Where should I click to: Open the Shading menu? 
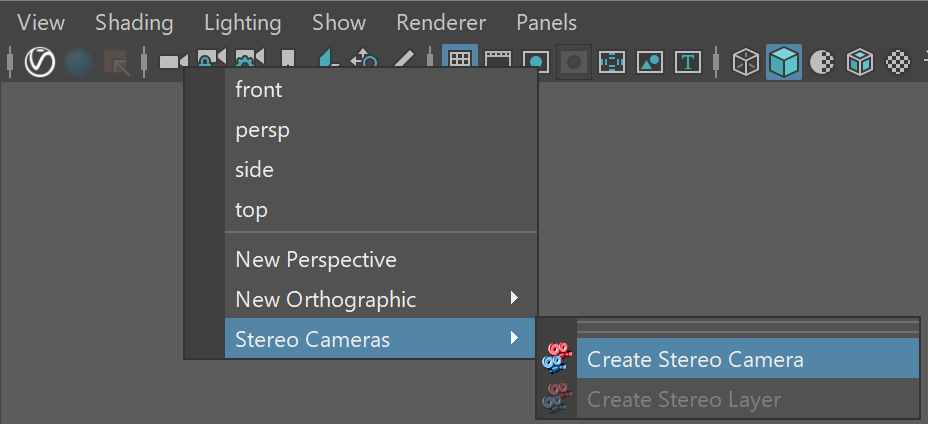click(x=134, y=23)
